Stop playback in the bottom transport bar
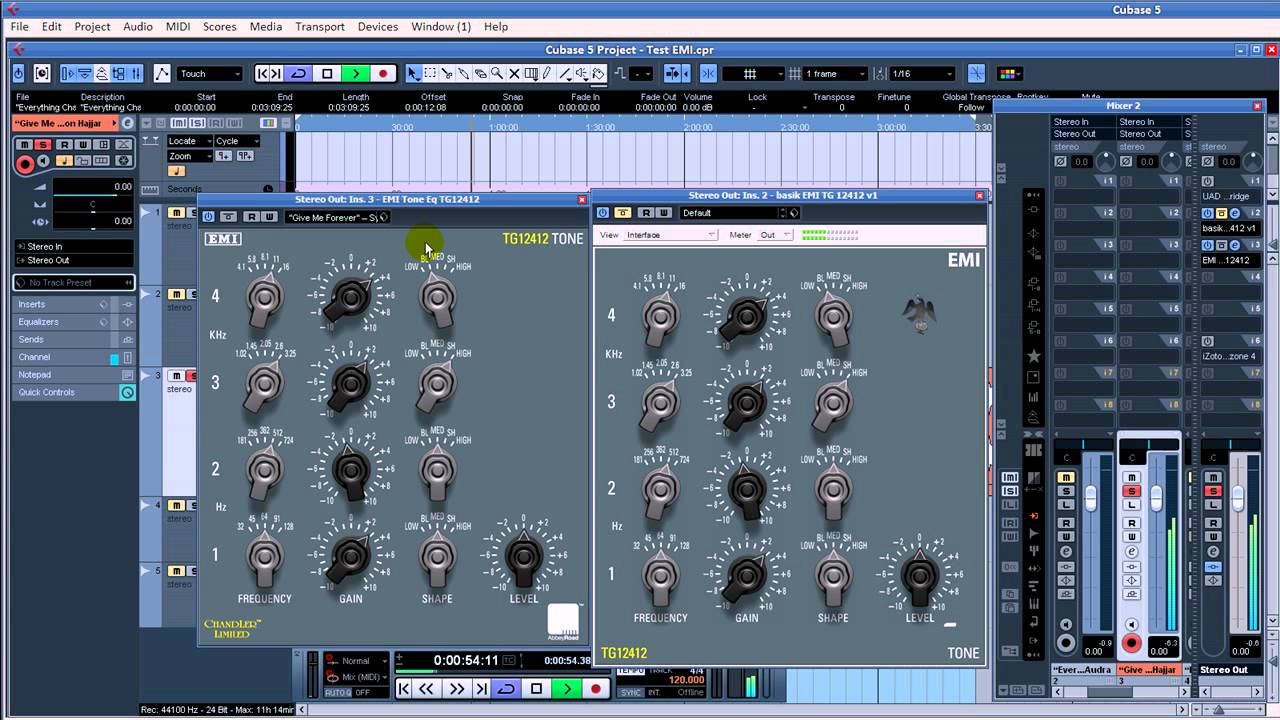The image size is (1280, 720). pyautogui.click(x=536, y=689)
